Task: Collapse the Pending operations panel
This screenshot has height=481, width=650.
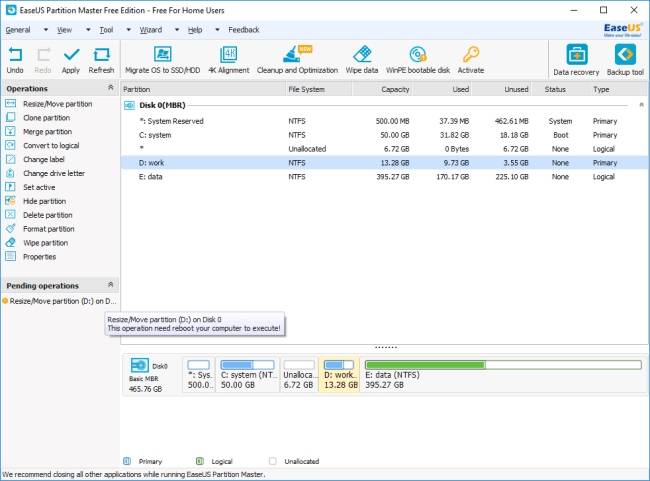Action: pos(111,284)
